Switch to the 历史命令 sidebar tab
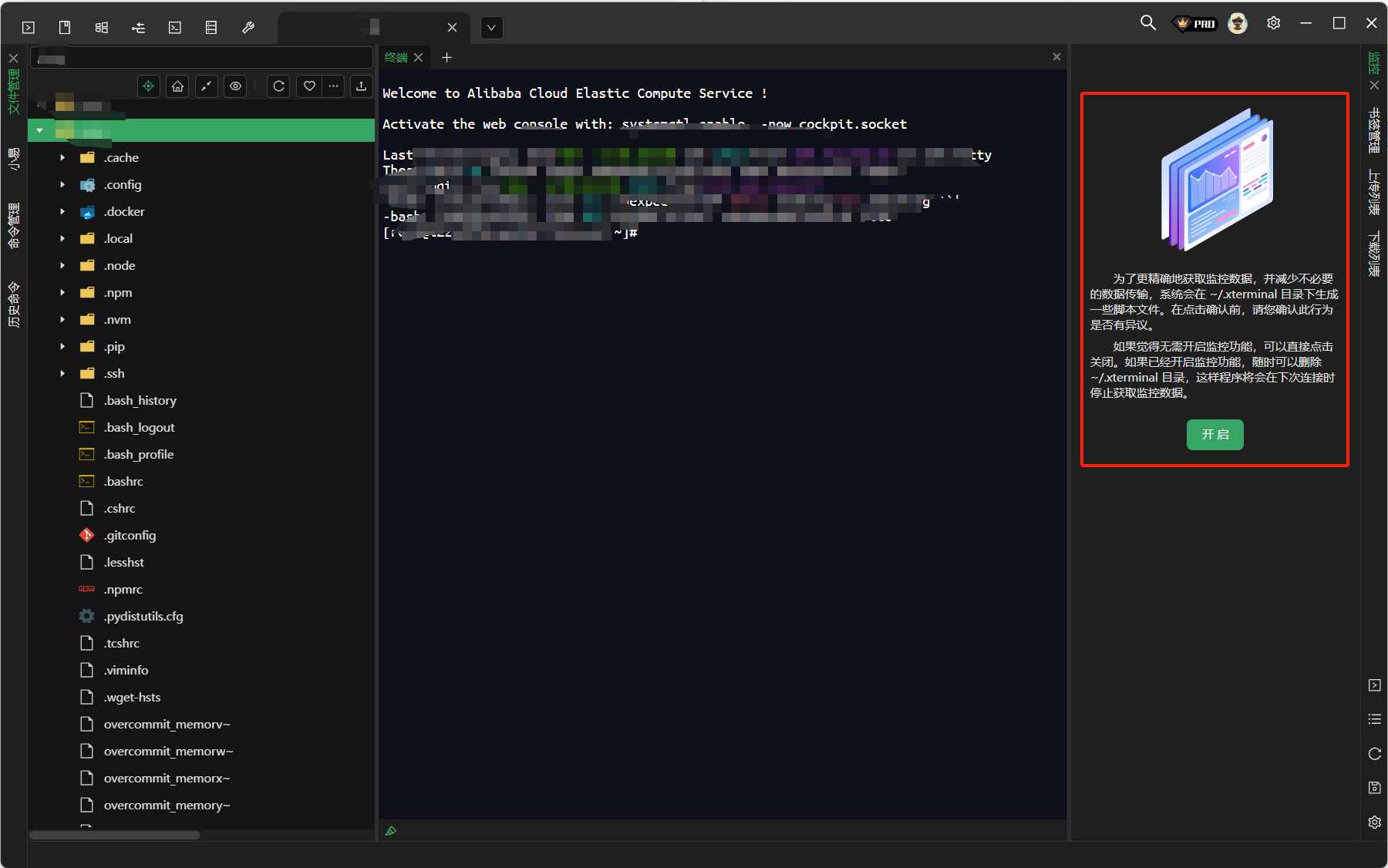This screenshot has height=868, width=1388. (x=14, y=305)
